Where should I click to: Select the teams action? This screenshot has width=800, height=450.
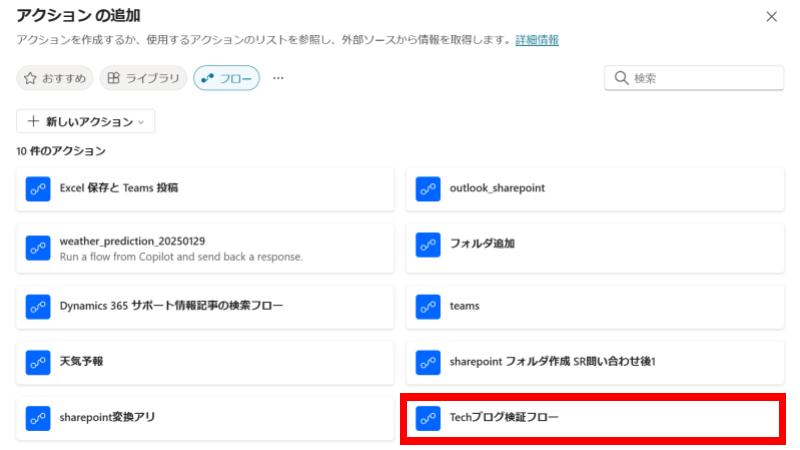(x=595, y=307)
